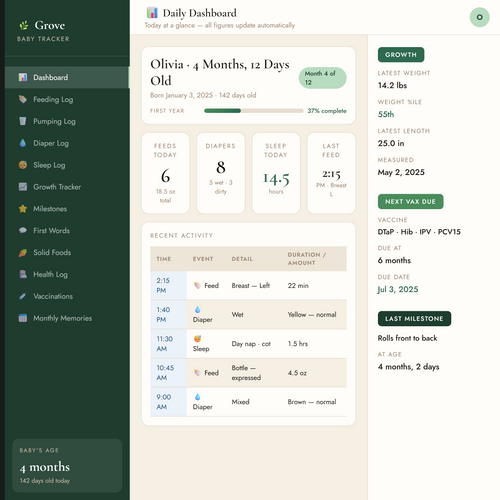Image resolution: width=500 pixels, height=500 pixels.
Task: Click the Dashboard chart icon in sidebar
Action: click(x=23, y=77)
